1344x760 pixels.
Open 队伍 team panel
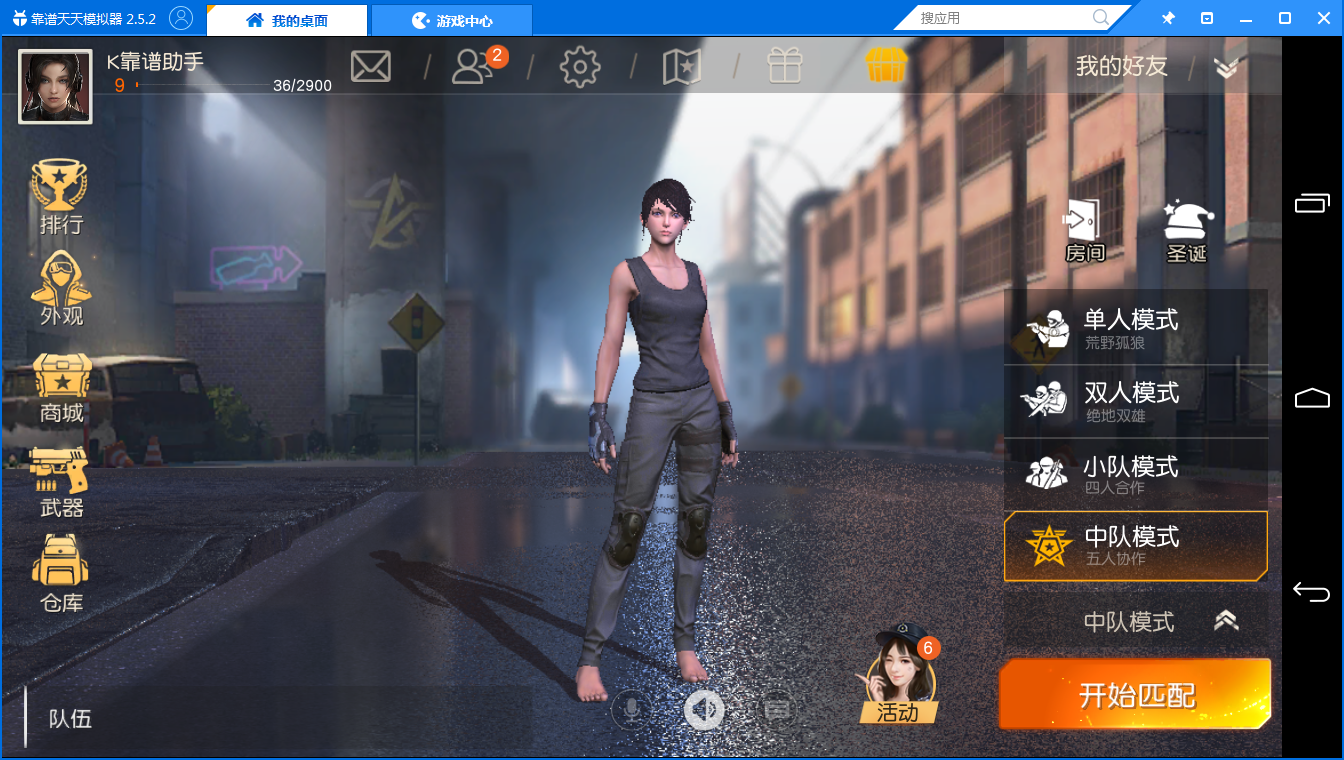coord(70,718)
